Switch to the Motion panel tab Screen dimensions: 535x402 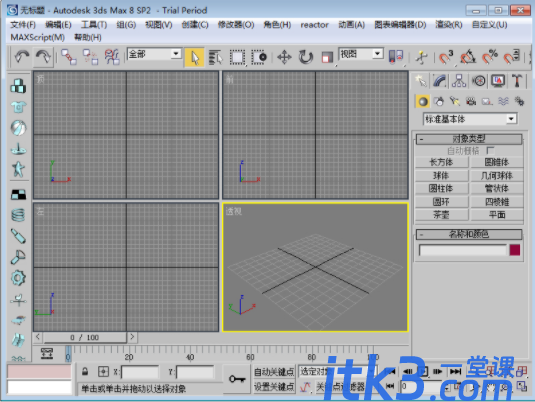tap(479, 81)
